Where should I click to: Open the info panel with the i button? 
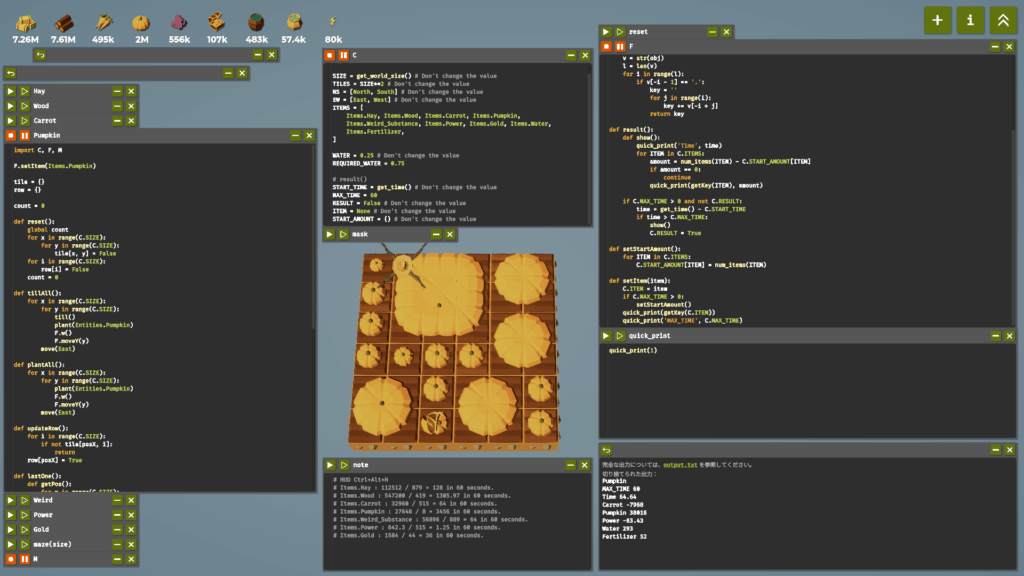coord(969,20)
